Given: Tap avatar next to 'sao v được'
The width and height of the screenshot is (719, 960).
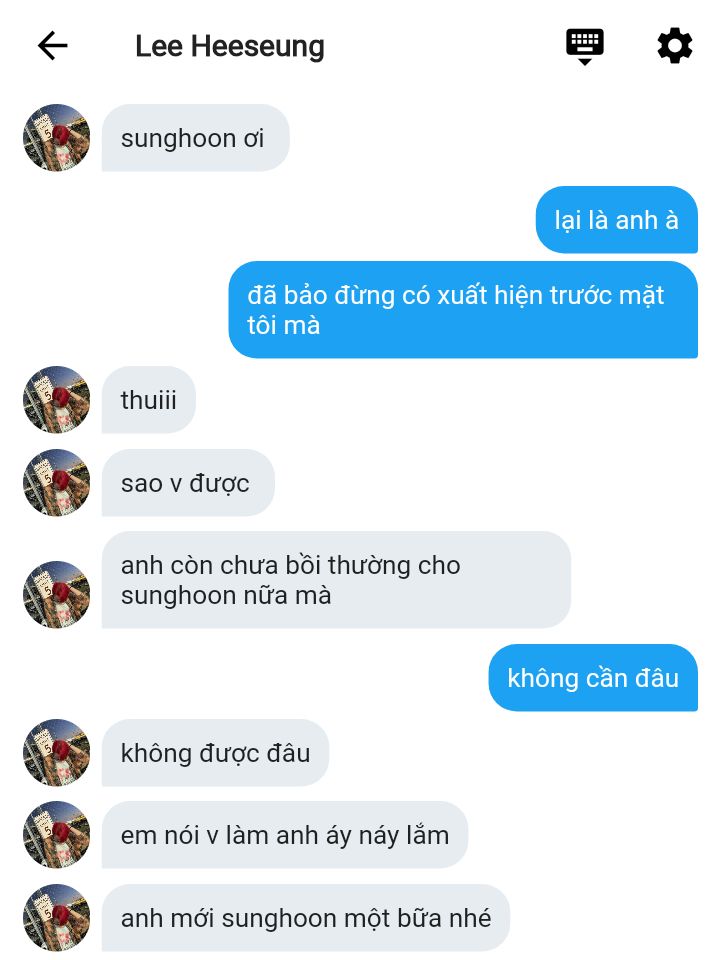Looking at the screenshot, I should pyautogui.click(x=56, y=482).
